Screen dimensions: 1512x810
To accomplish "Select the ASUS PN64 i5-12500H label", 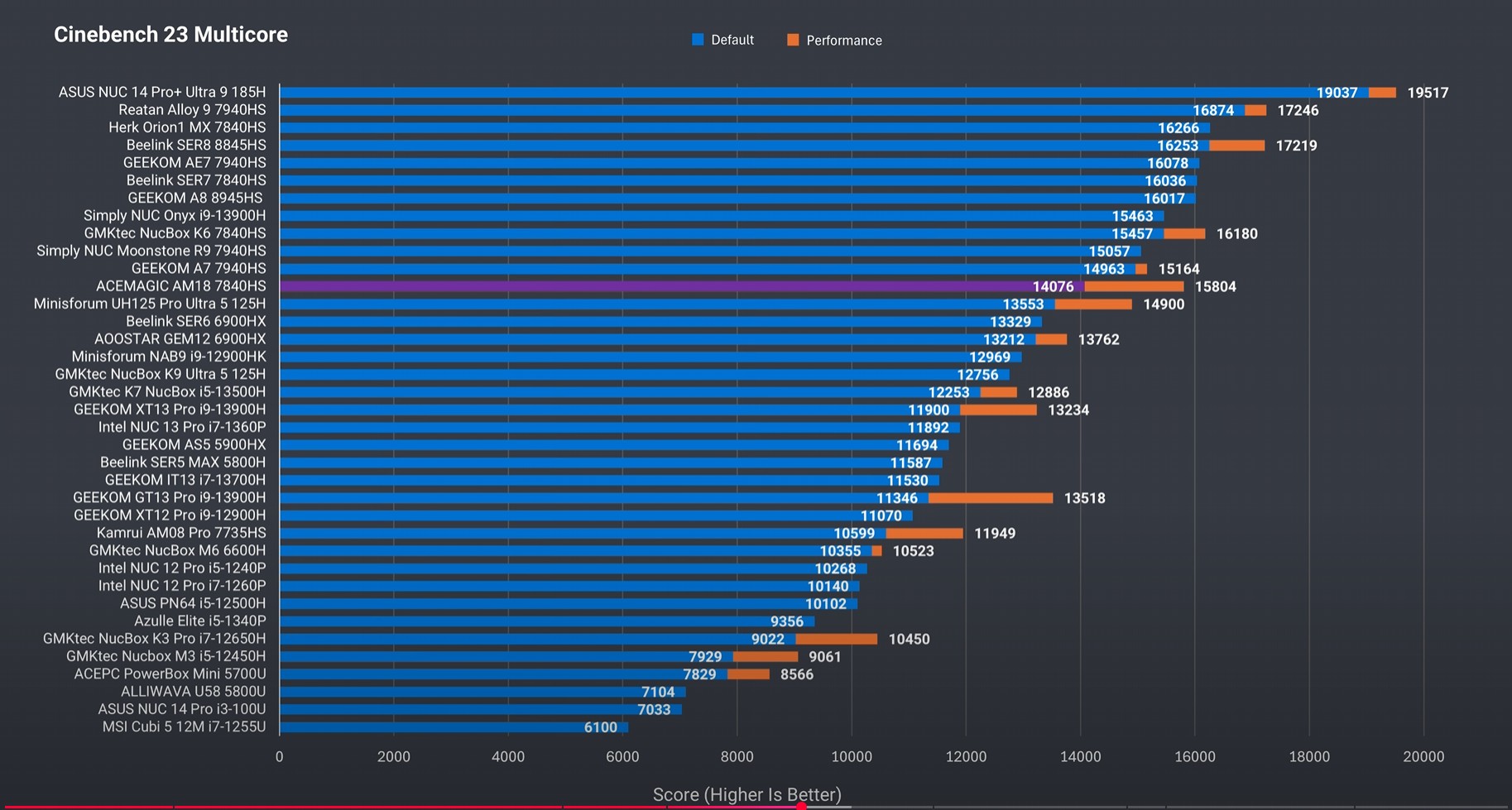I will (193, 604).
